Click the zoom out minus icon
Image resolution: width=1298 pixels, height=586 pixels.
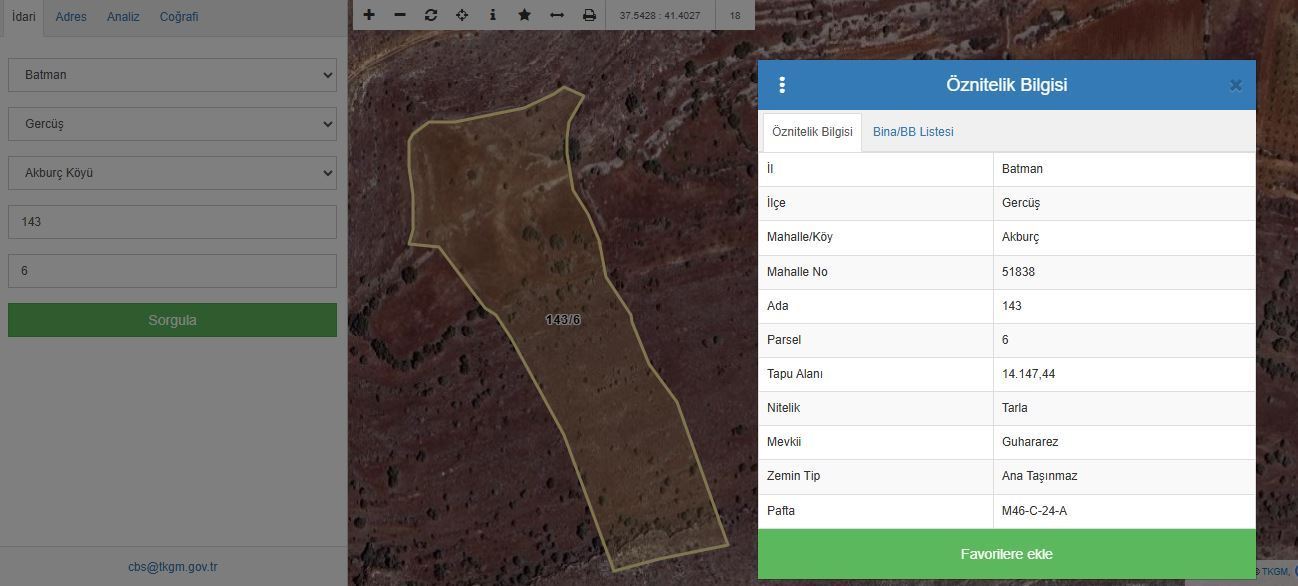400,15
